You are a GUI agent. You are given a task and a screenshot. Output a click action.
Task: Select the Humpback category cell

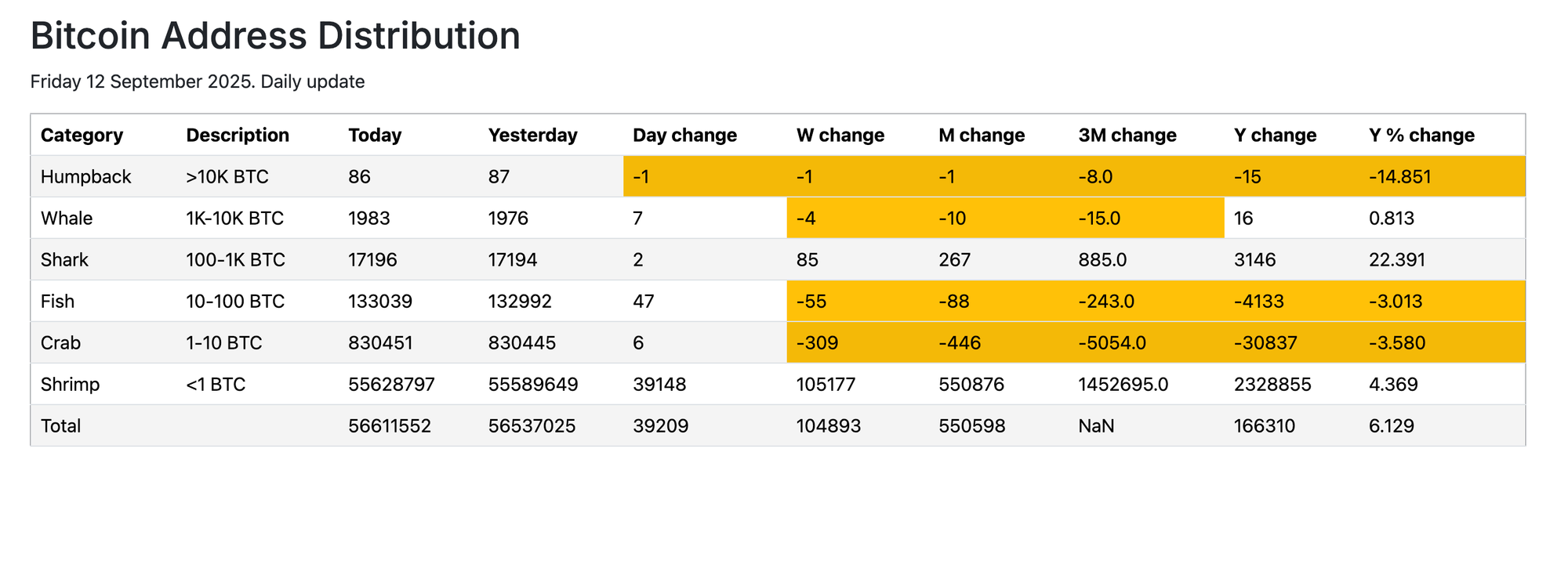coord(85,177)
